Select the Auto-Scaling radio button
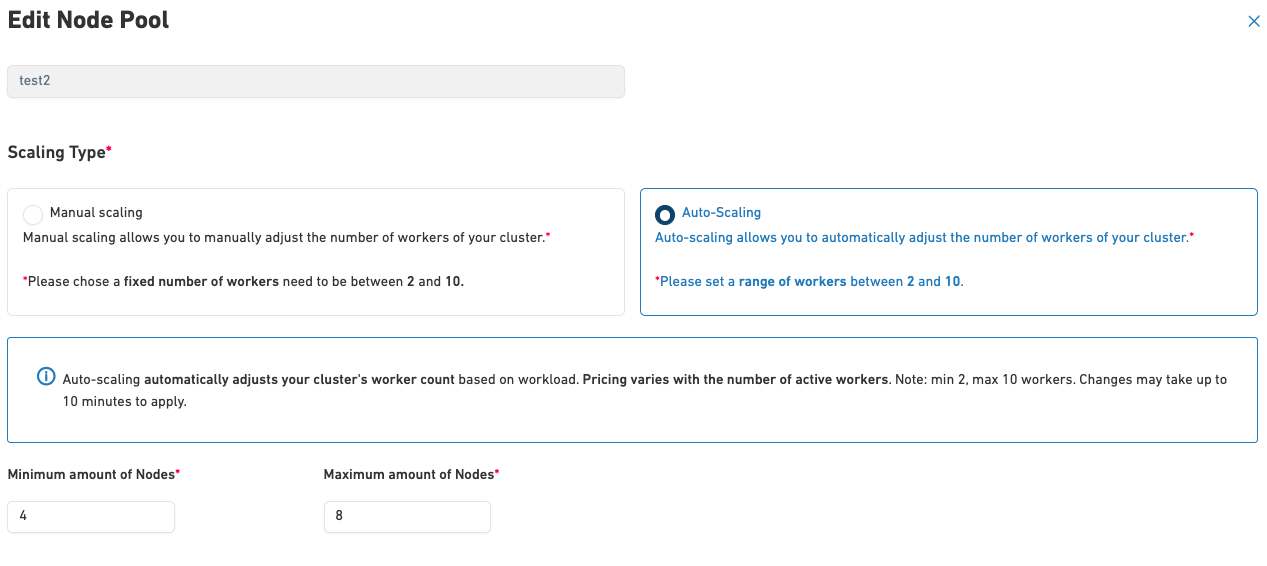 (x=664, y=214)
